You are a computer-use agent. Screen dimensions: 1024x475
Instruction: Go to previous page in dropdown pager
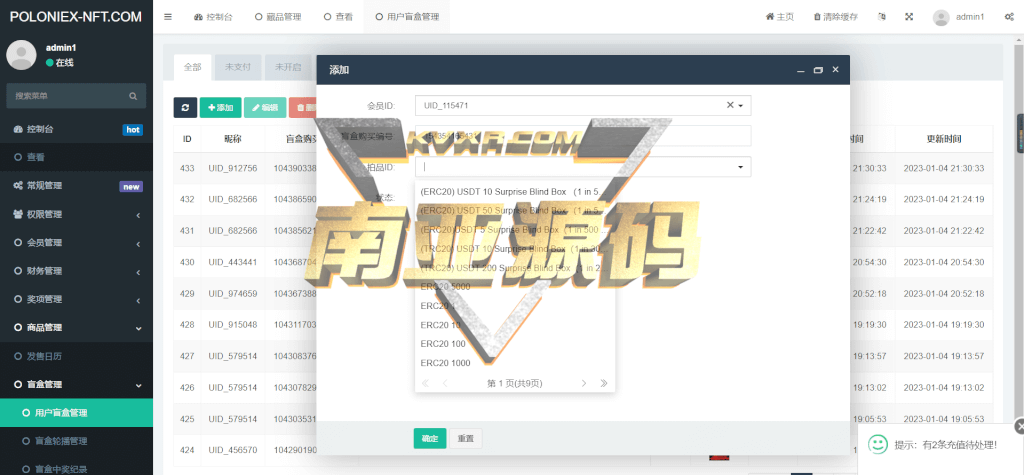pyautogui.click(x=445, y=384)
